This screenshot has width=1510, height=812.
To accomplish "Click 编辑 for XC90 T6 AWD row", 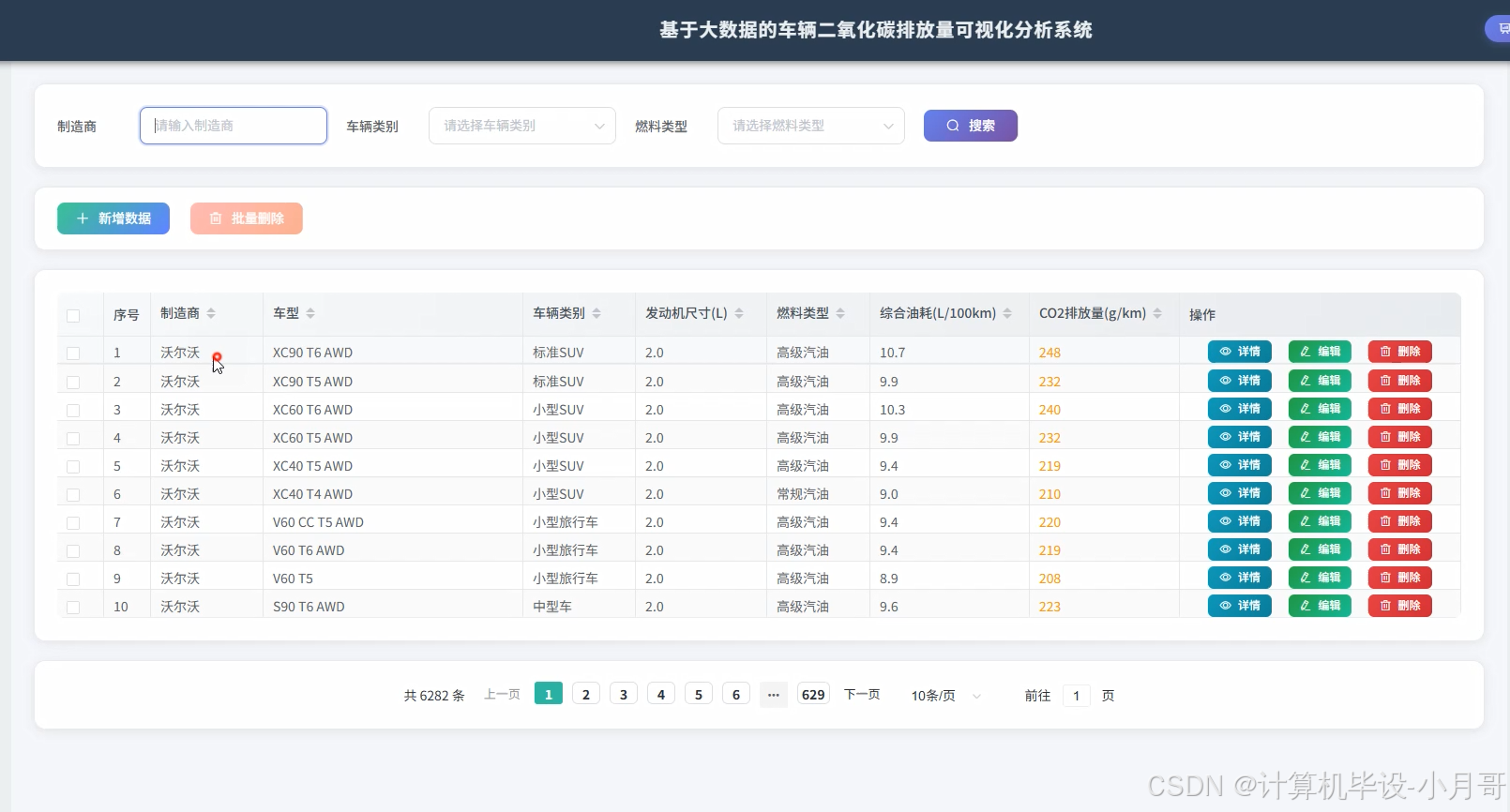I will coord(1320,352).
